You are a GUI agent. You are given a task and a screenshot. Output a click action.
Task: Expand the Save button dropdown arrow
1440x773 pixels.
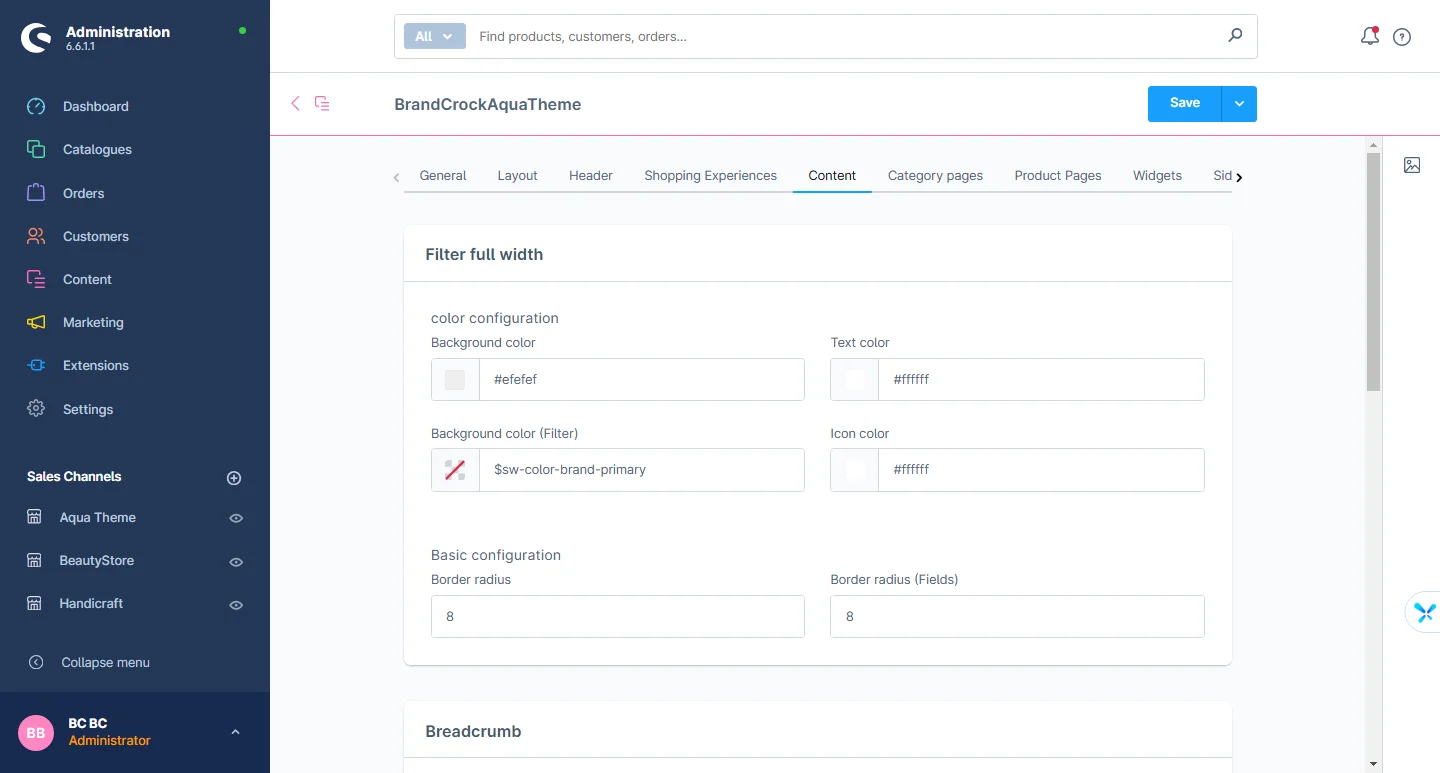(1239, 104)
